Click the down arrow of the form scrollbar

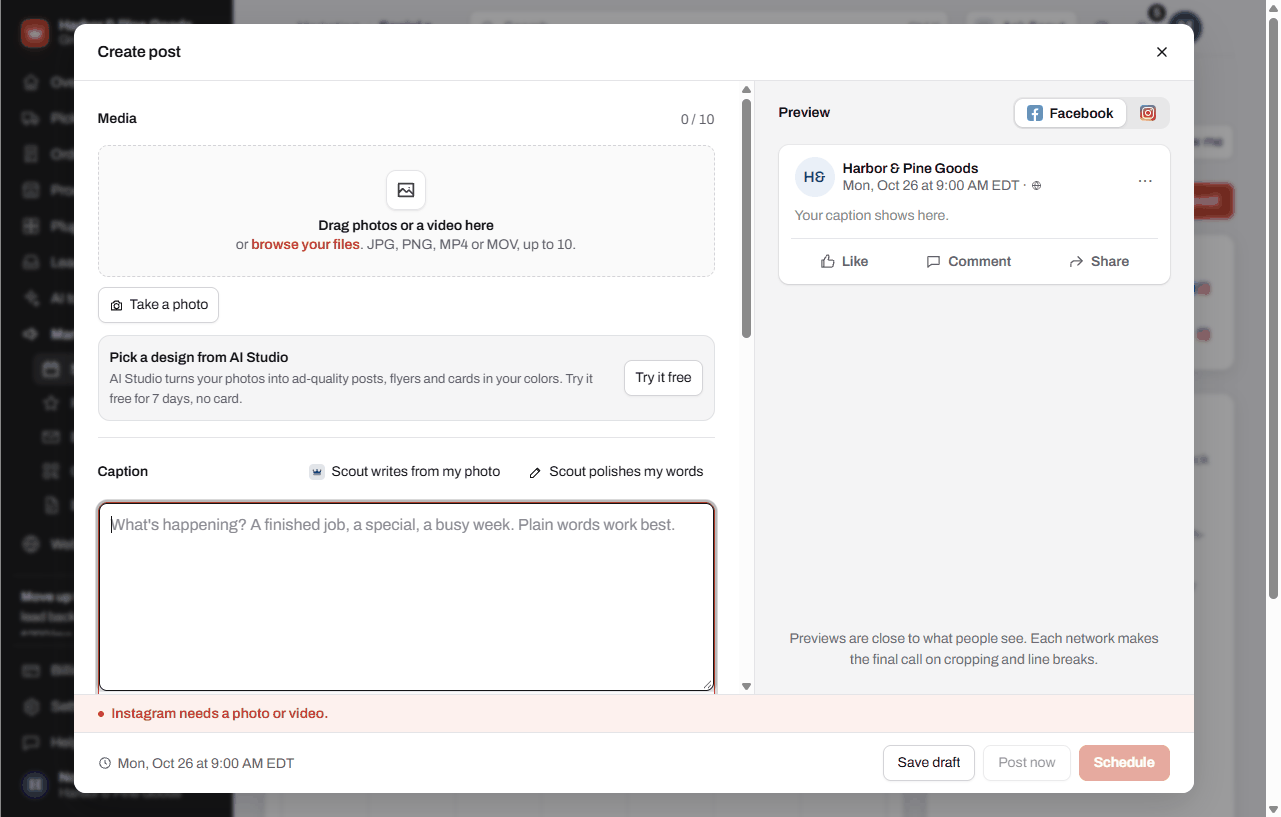point(746,686)
